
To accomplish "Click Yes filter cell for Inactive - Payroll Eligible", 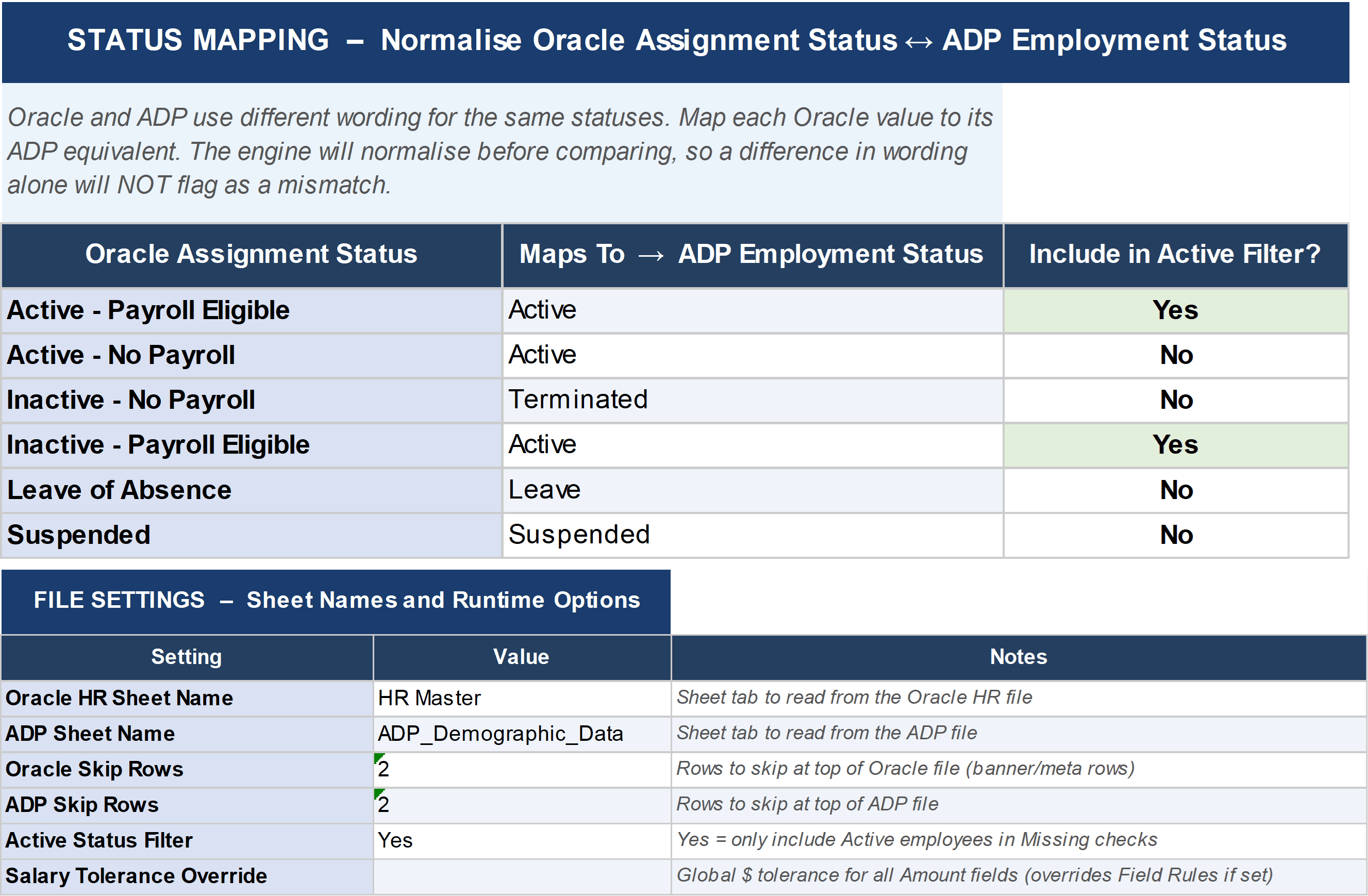I will coord(1175,445).
